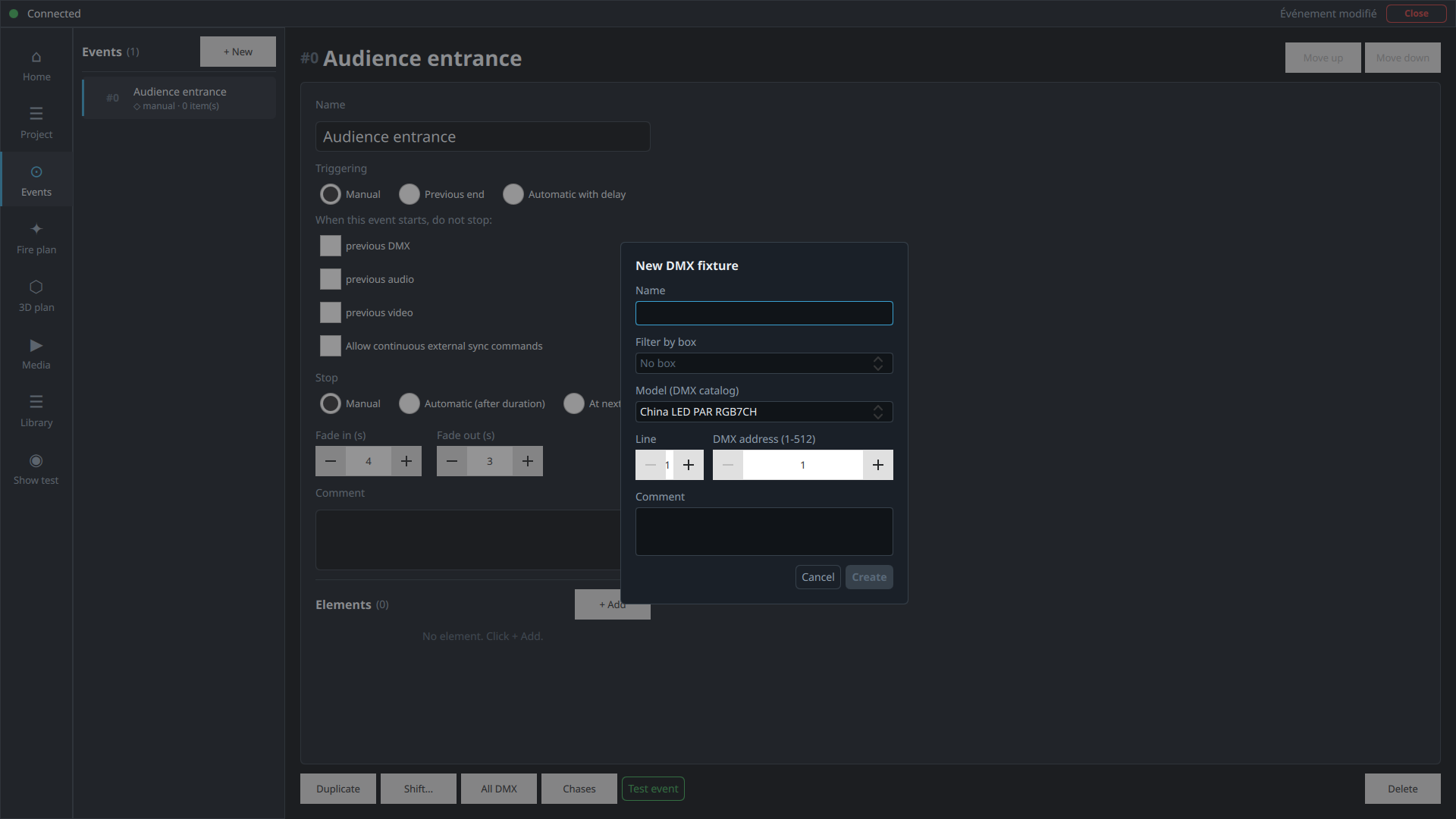The width and height of the screenshot is (1456, 819).
Task: Open the Media sidebar icon
Action: (36, 354)
